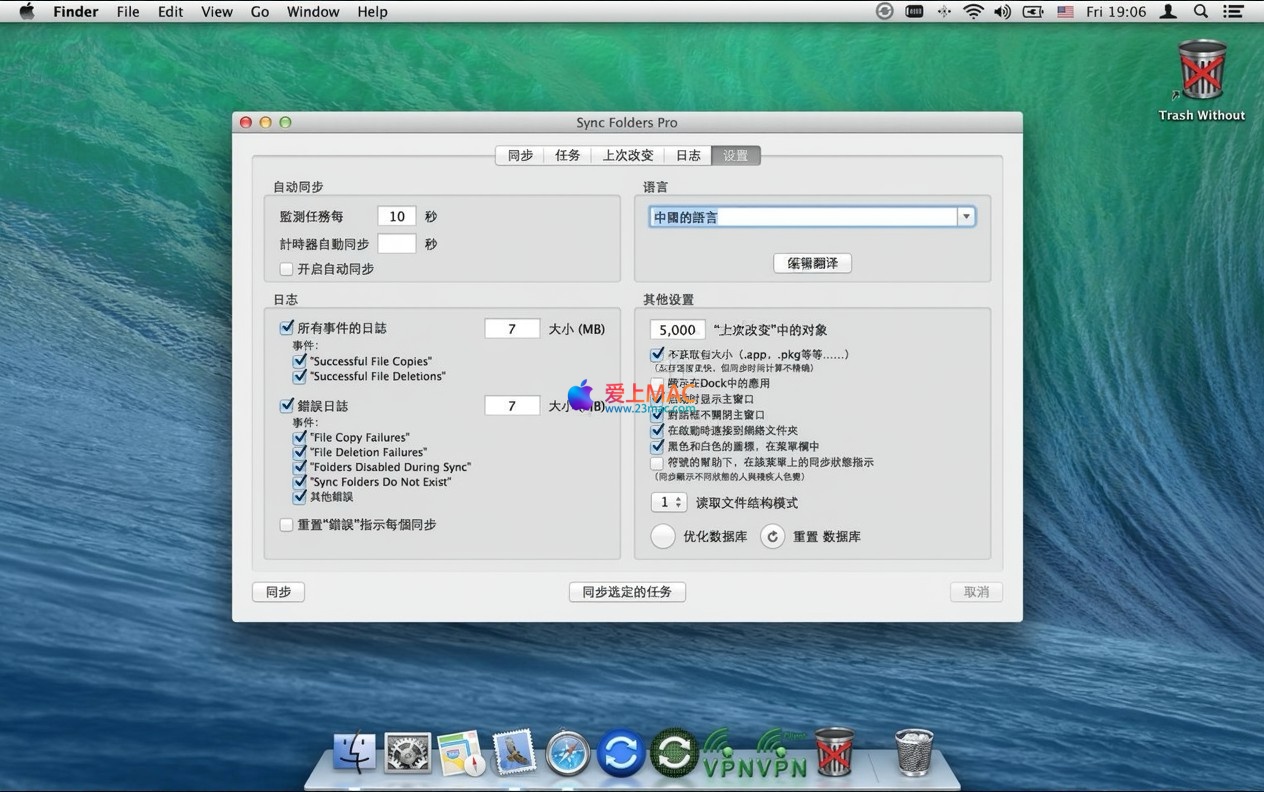Screen dimensions: 1264x792
Task: Open the Mail app in the Dock
Action: coord(514,753)
